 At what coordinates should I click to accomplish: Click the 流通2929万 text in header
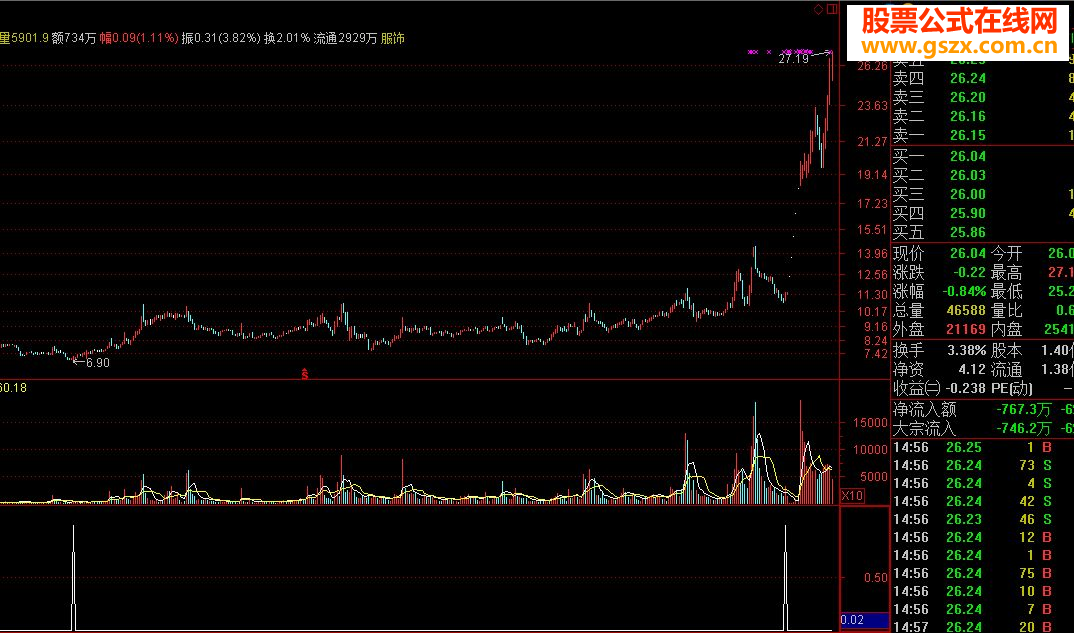345,38
